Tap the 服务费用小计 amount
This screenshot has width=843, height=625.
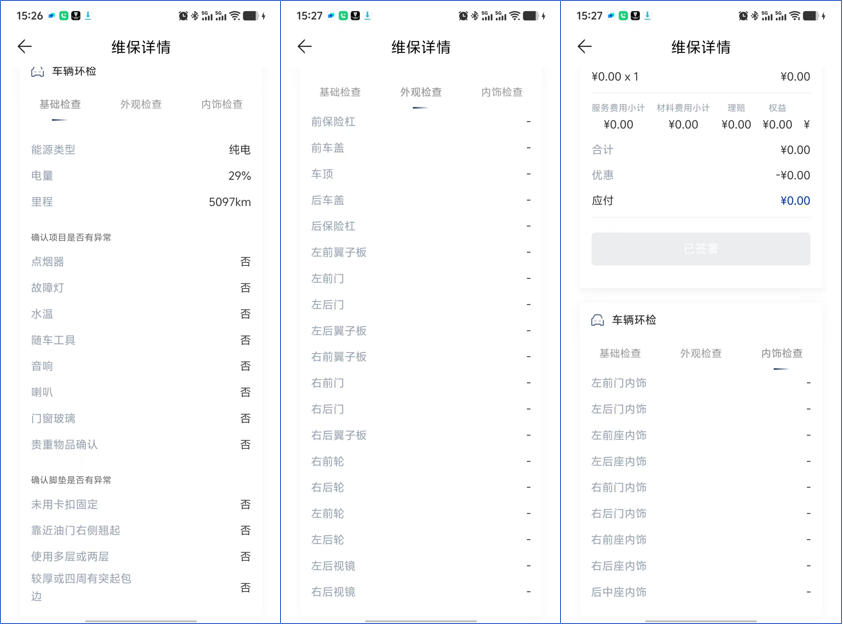click(618, 125)
